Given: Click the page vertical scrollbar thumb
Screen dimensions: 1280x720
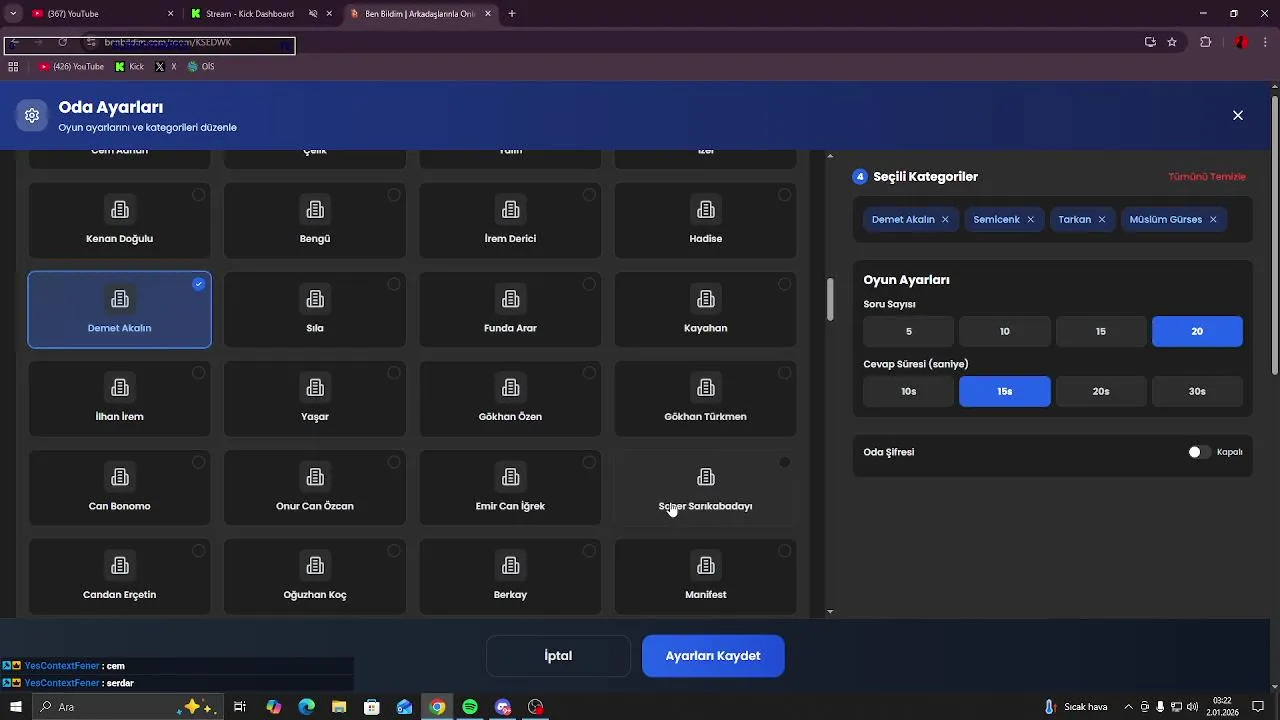Looking at the screenshot, I should 1275,235.
